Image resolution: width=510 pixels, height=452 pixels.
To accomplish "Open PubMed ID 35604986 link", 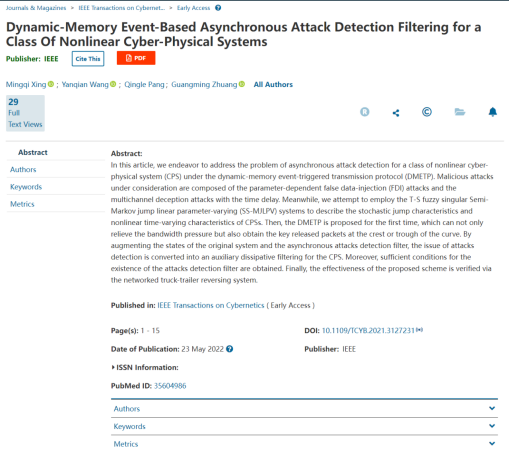I will (170, 386).
